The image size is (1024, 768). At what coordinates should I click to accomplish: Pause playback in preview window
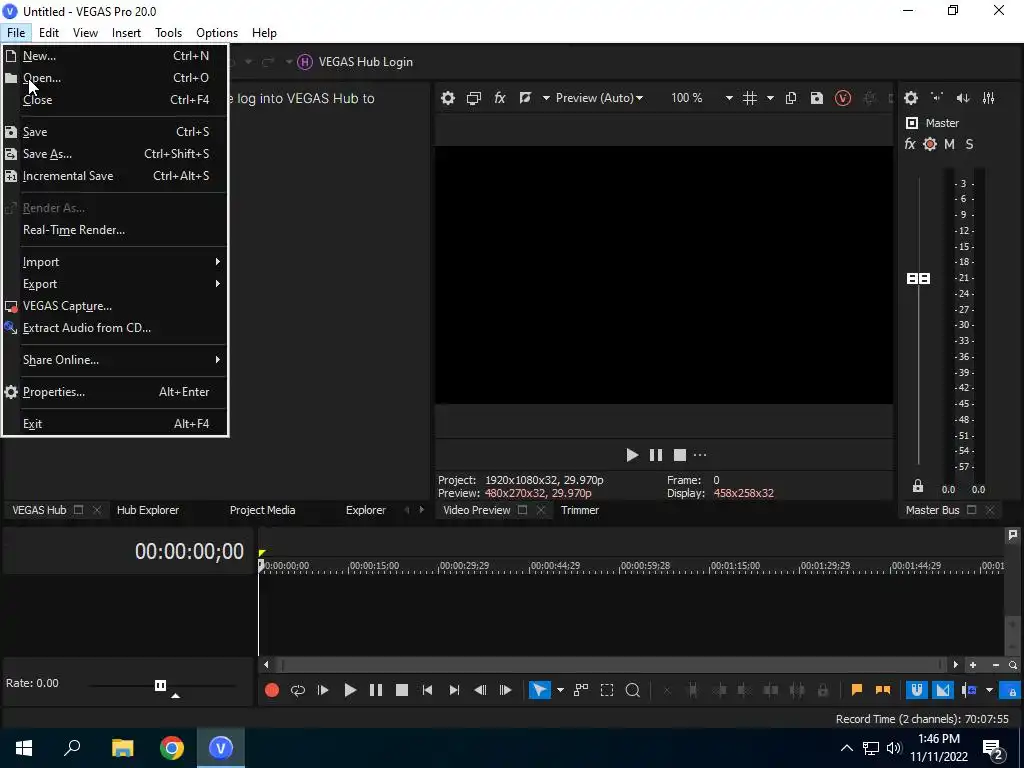tap(656, 455)
